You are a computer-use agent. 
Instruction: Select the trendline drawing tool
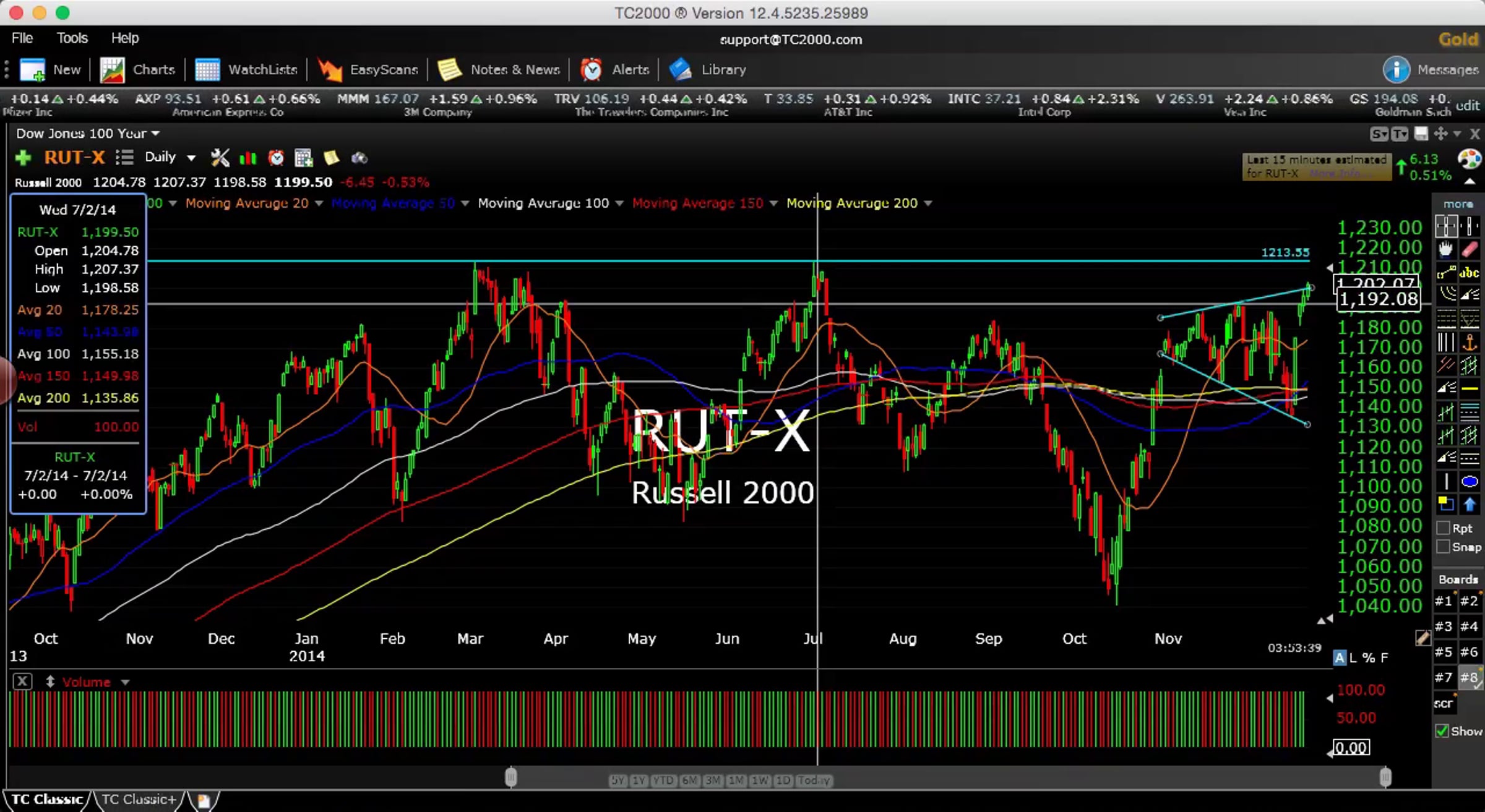tap(1446, 273)
